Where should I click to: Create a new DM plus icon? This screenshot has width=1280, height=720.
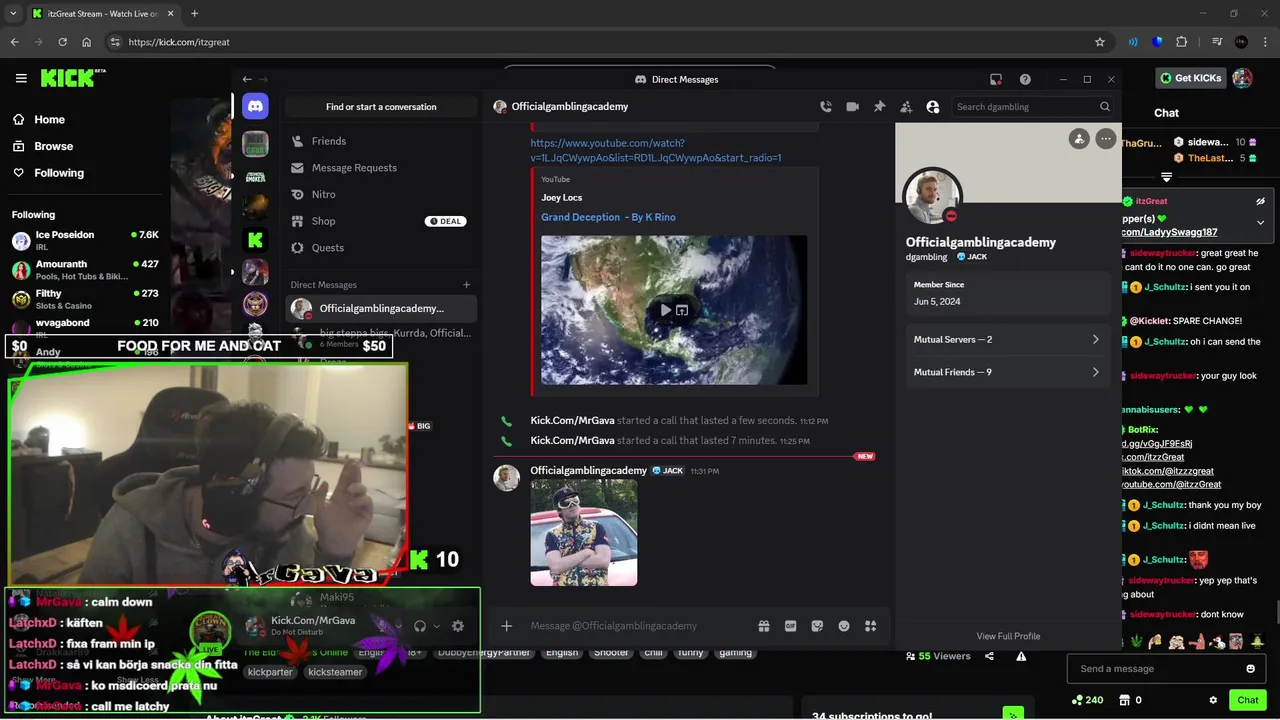click(x=467, y=285)
